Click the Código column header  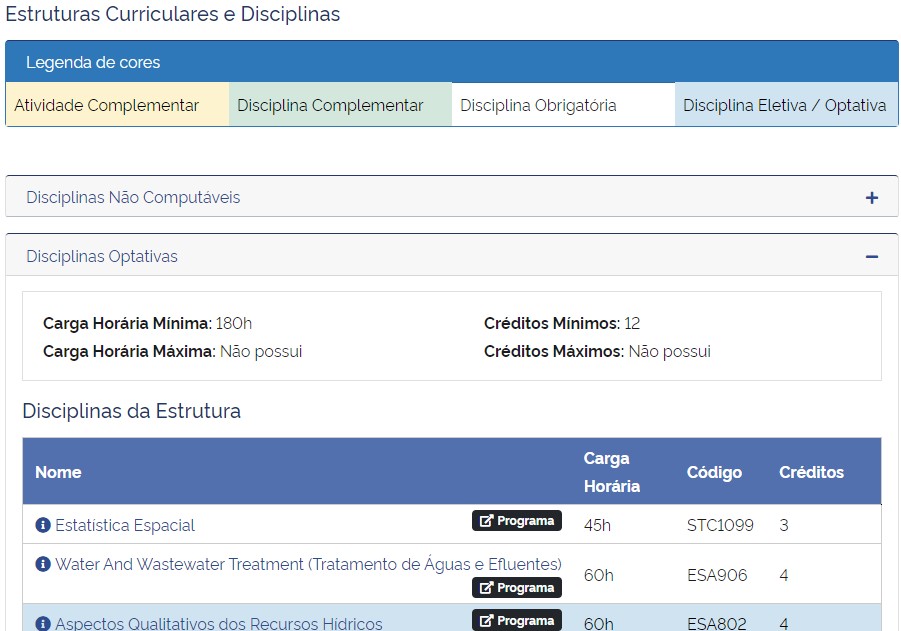click(x=714, y=472)
